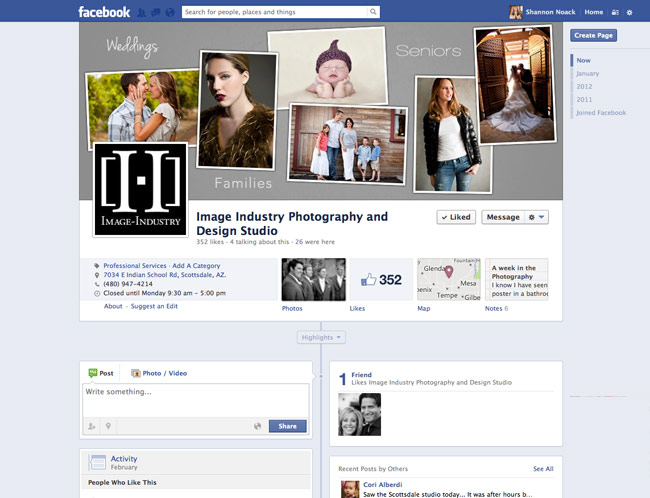650x498 pixels.
Task: Go to Home in top bar
Action: coord(594,12)
